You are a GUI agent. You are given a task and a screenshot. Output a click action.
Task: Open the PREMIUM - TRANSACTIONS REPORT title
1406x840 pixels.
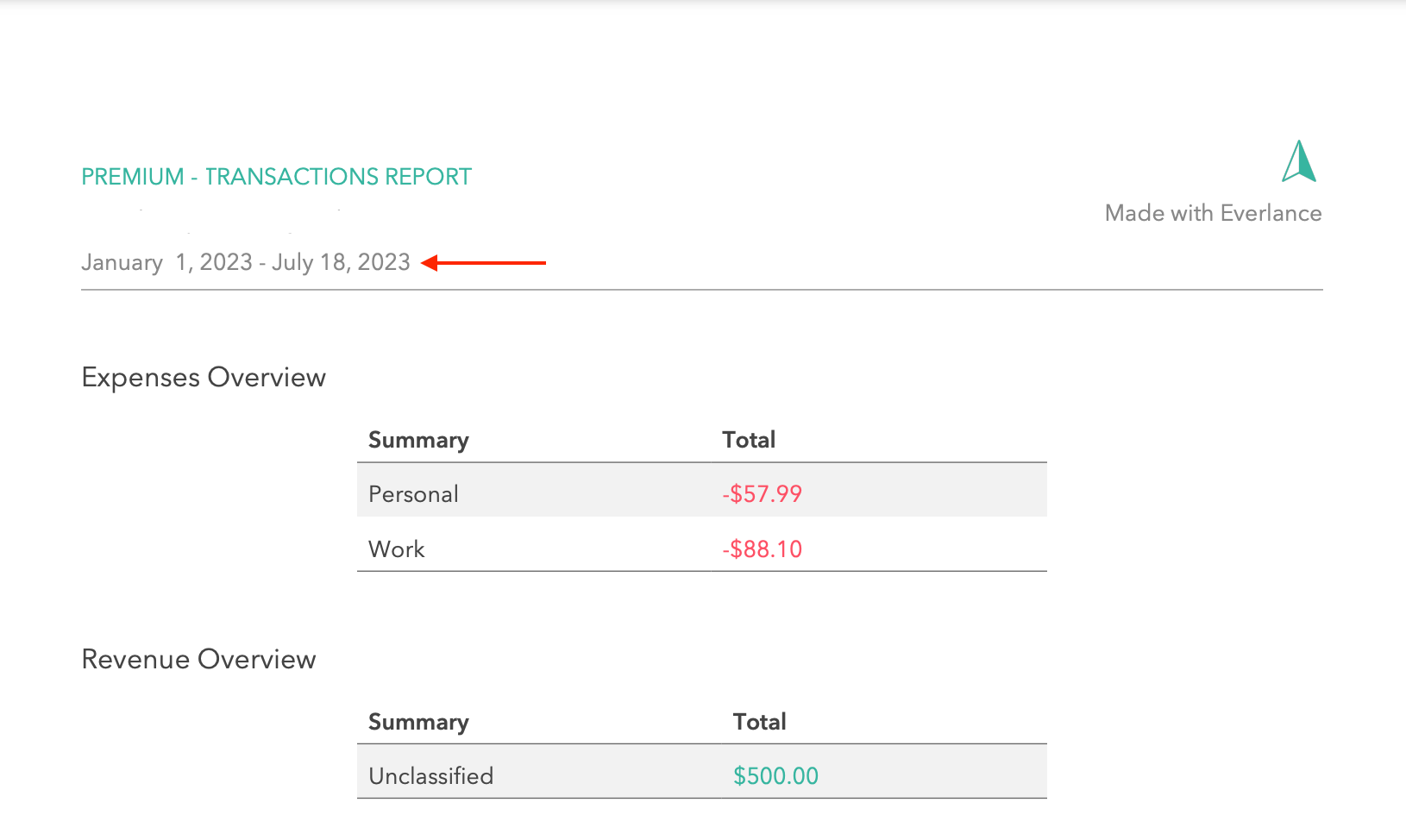click(276, 176)
